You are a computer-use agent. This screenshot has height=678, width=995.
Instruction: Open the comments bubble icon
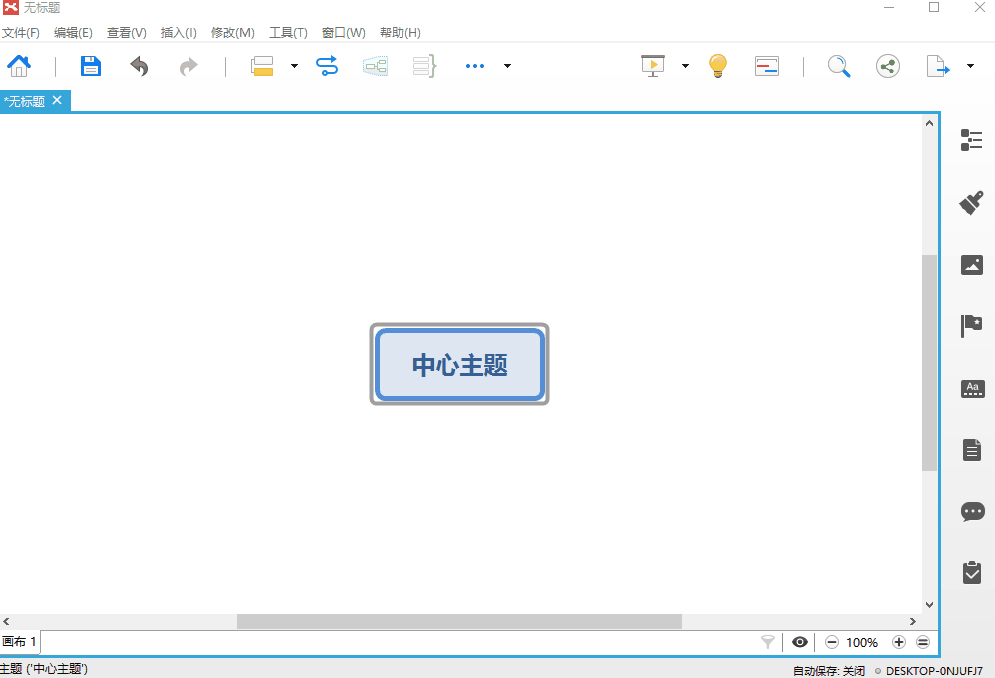(x=971, y=511)
